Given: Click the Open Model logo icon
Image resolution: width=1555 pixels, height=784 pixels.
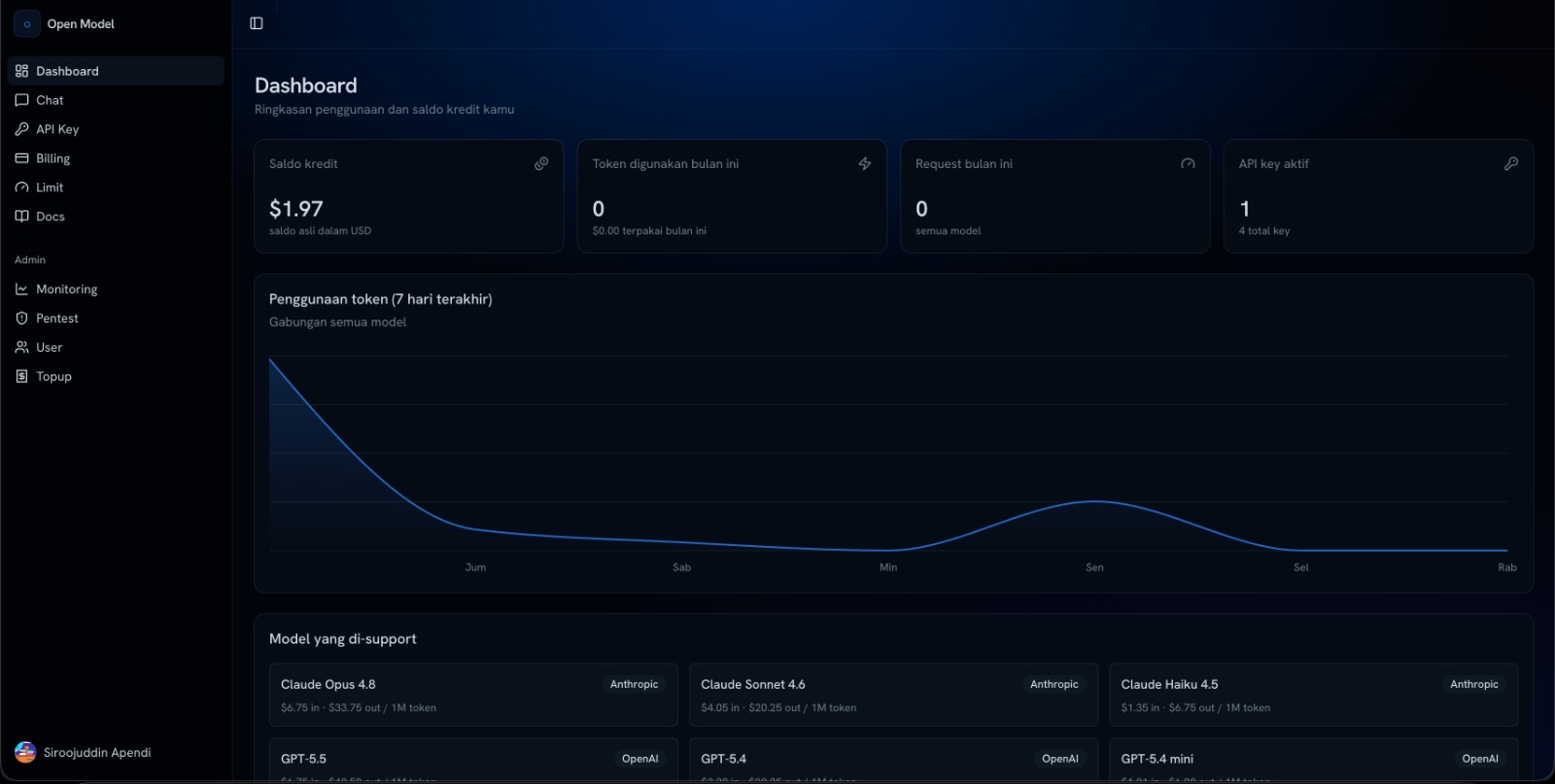Looking at the screenshot, I should click(x=27, y=24).
